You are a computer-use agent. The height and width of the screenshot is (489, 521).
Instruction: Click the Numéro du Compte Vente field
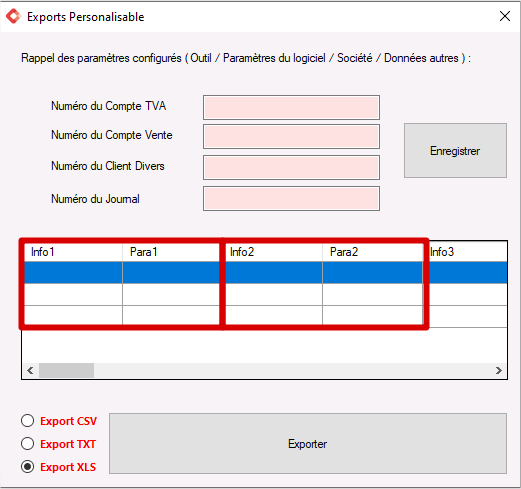pyautogui.click(x=291, y=137)
